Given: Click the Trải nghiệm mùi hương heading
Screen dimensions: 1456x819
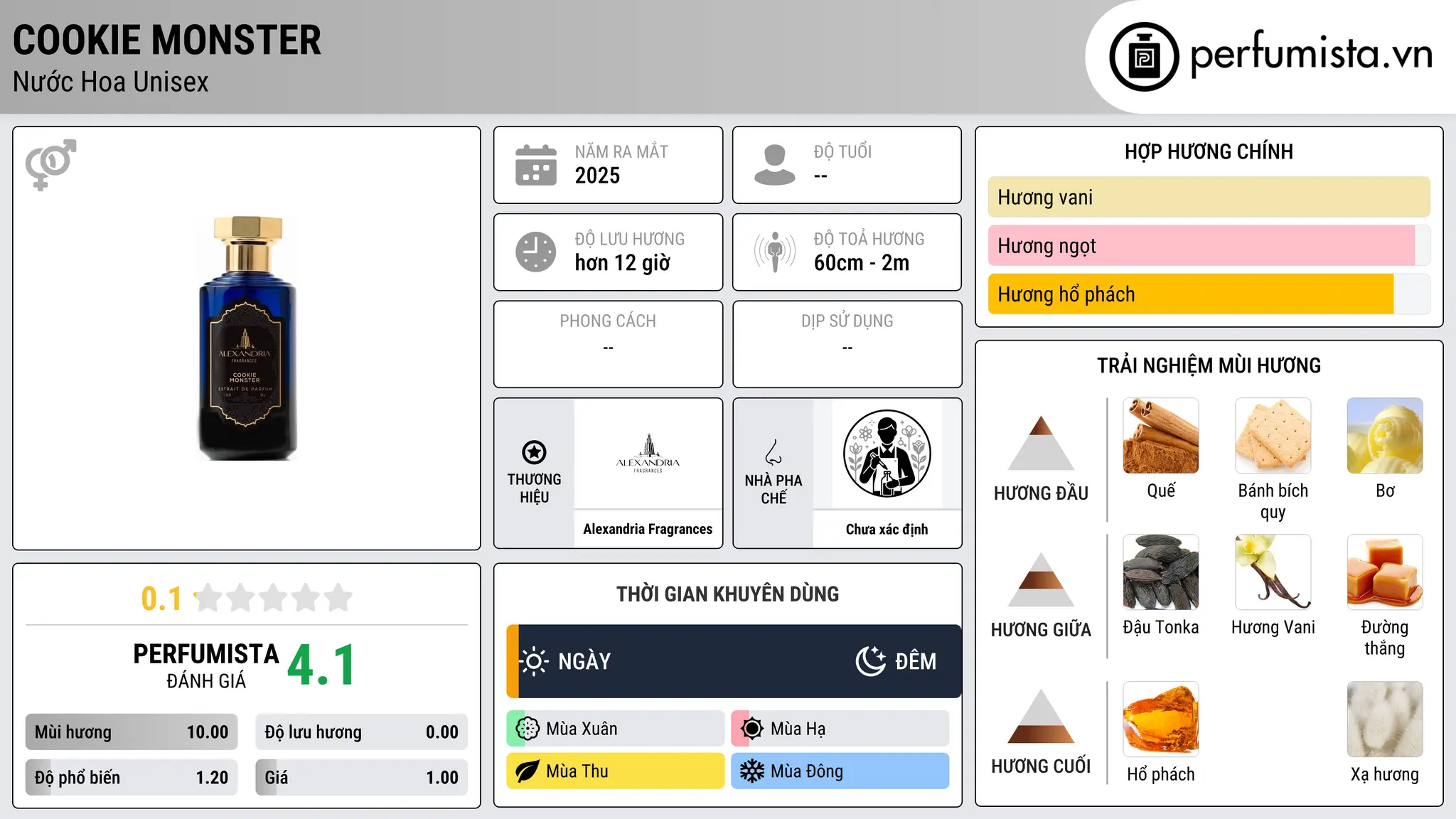Looking at the screenshot, I should click(1209, 365).
